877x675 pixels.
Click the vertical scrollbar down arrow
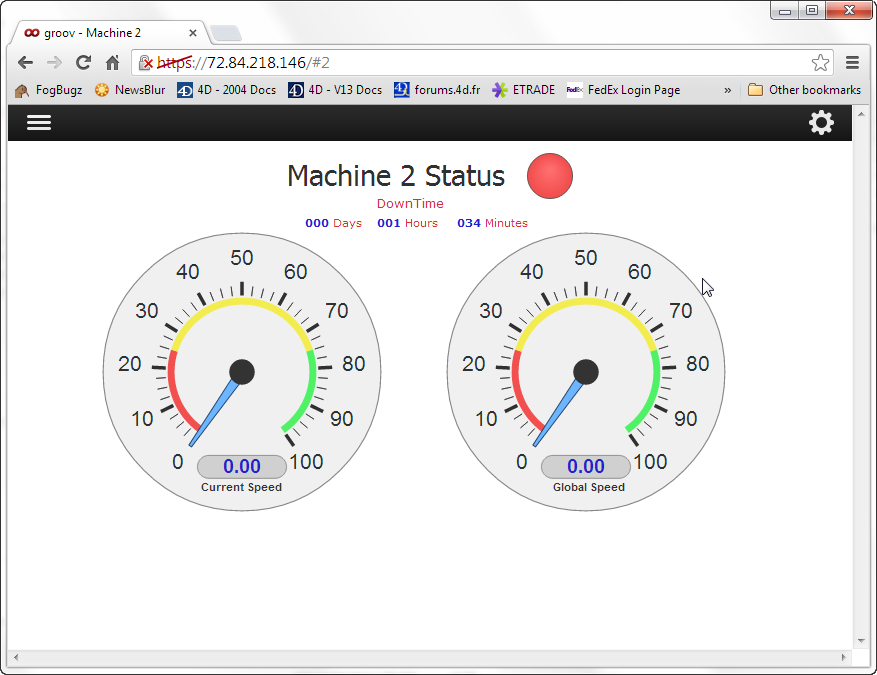(861, 641)
